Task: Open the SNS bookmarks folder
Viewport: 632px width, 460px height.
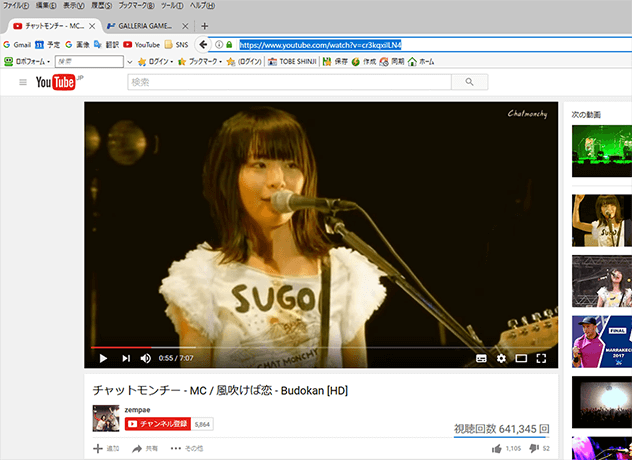Action: coord(177,45)
